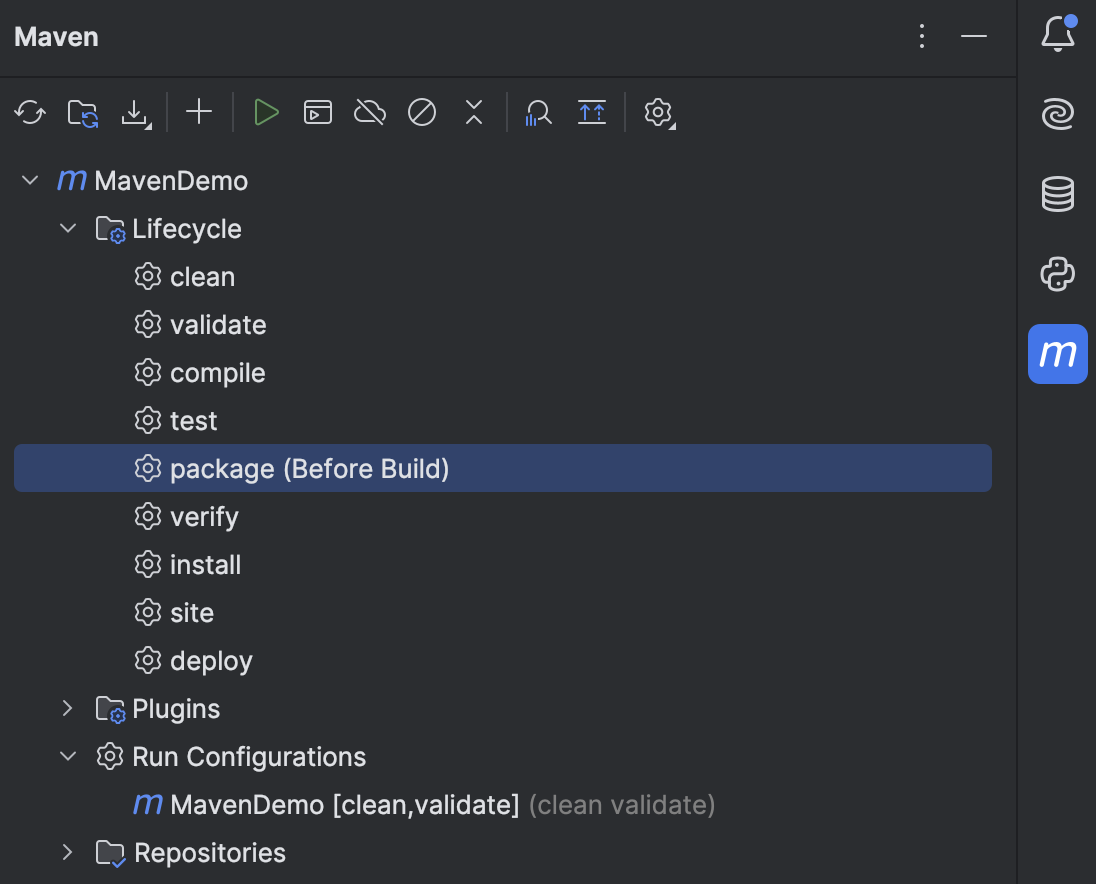The width and height of the screenshot is (1096, 884).
Task: Expand all tree nodes via toolbar icon
Action: coord(591,112)
